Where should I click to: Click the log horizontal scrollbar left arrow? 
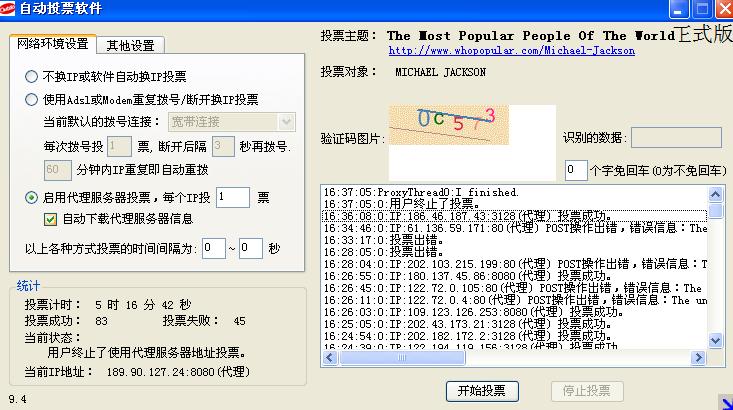[x=328, y=358]
